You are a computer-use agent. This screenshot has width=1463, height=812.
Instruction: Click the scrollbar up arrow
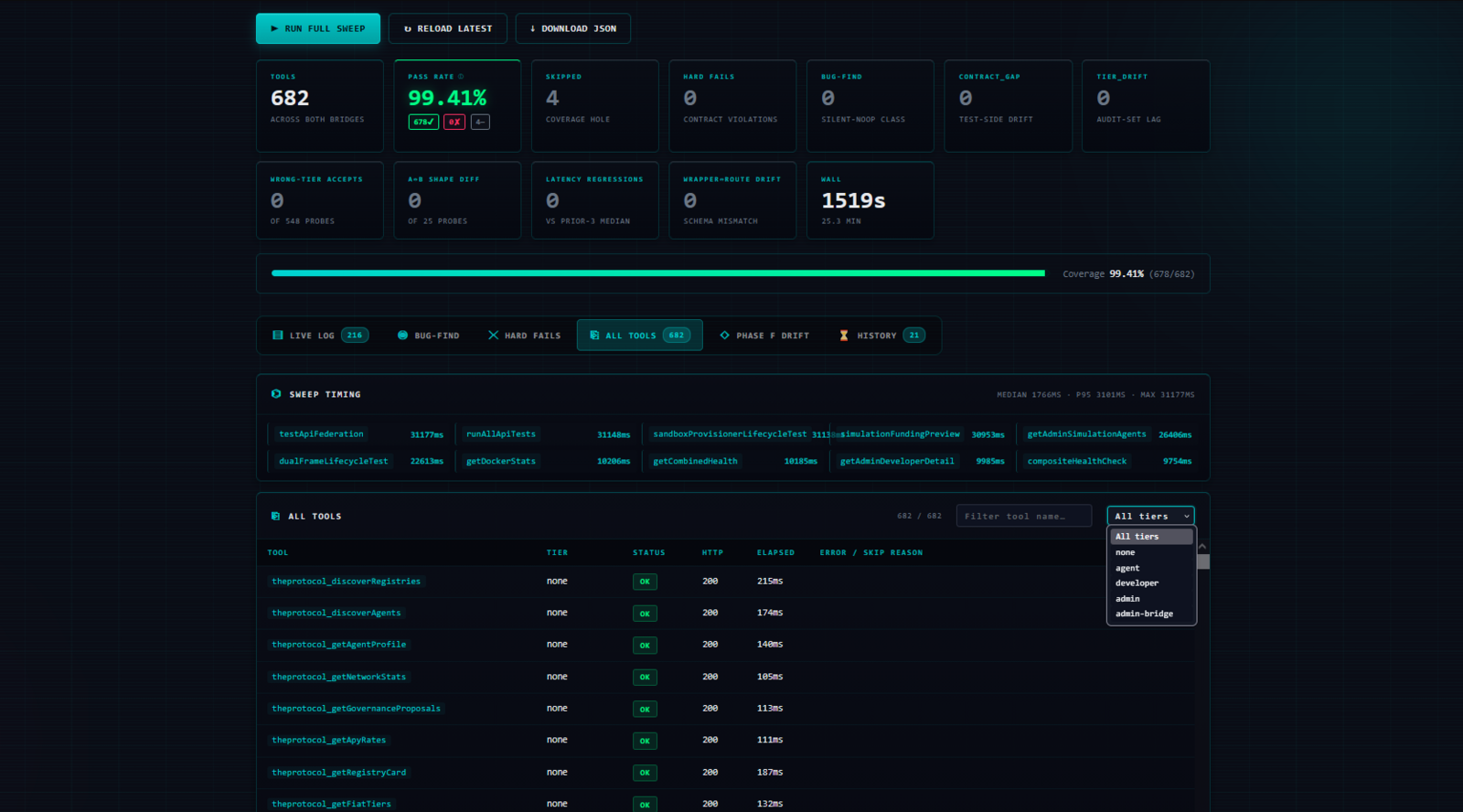(x=1203, y=546)
